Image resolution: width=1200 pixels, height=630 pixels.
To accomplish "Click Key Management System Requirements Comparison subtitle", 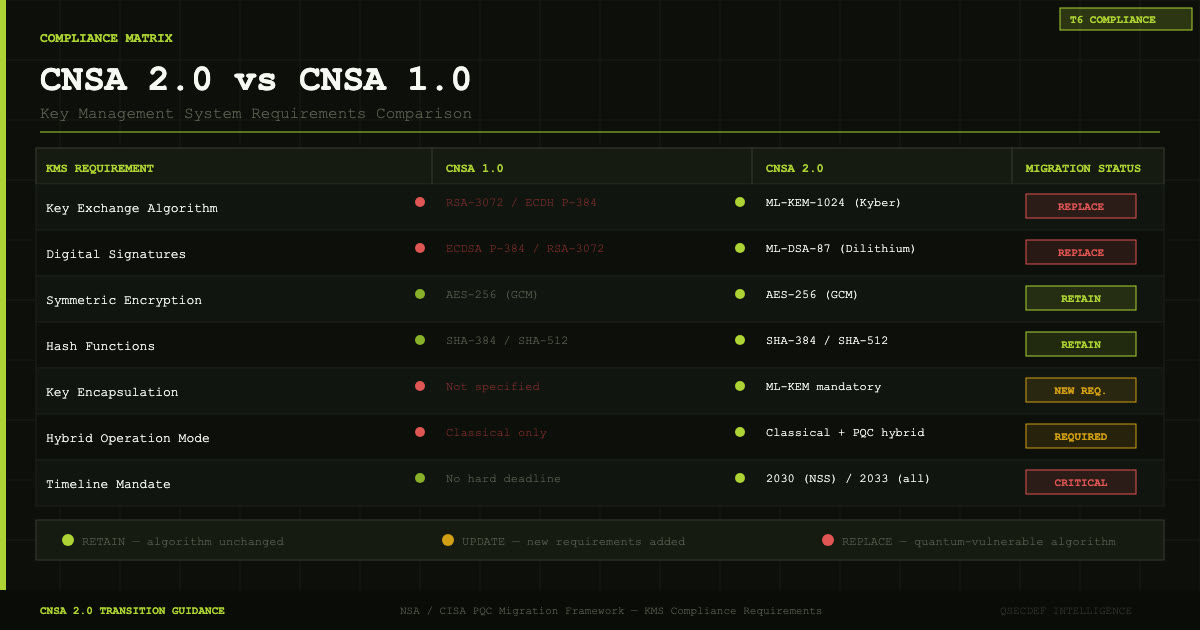I will 256,114.
